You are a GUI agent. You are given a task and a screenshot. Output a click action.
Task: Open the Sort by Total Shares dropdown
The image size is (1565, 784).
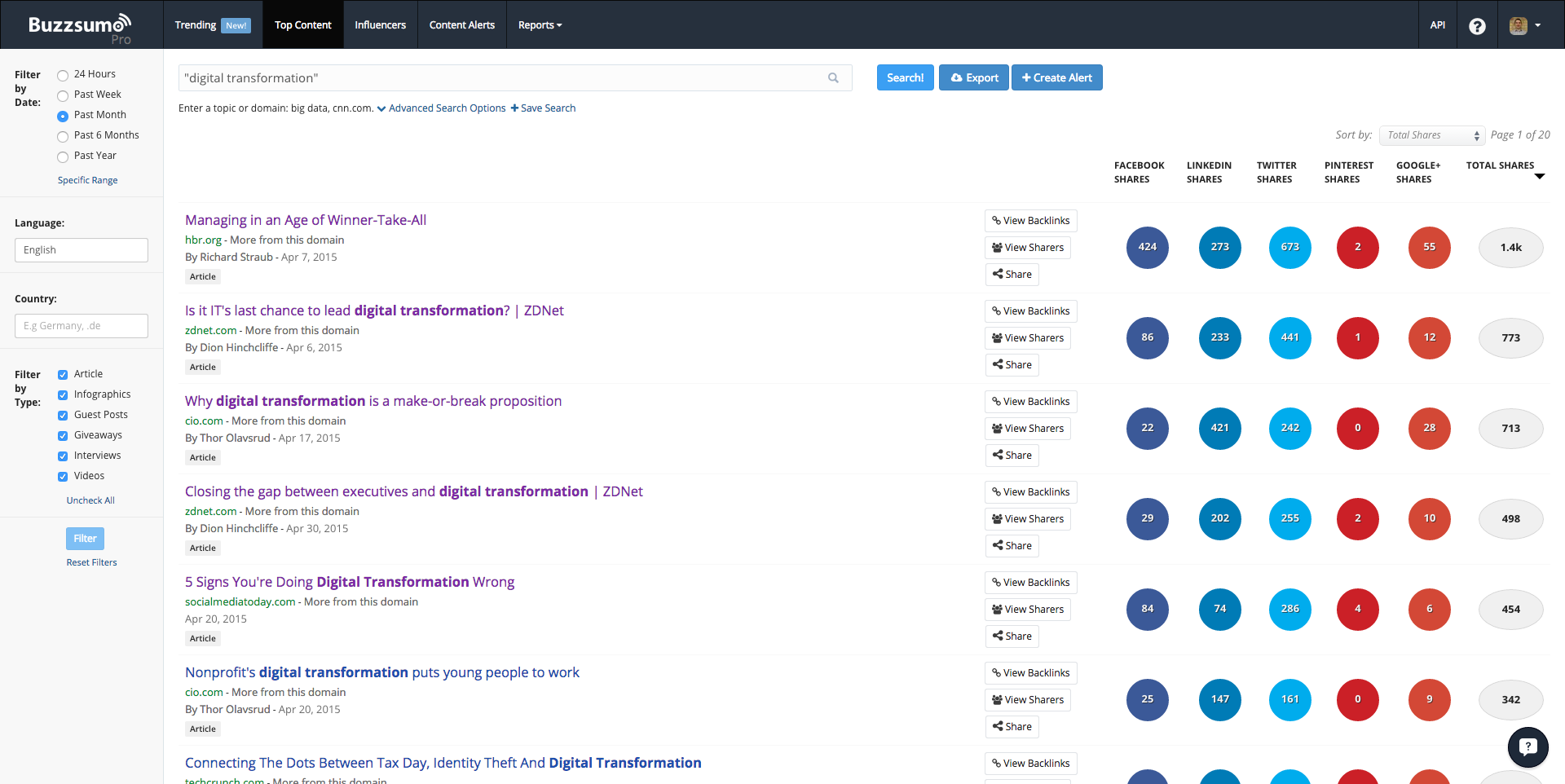[x=1431, y=135]
